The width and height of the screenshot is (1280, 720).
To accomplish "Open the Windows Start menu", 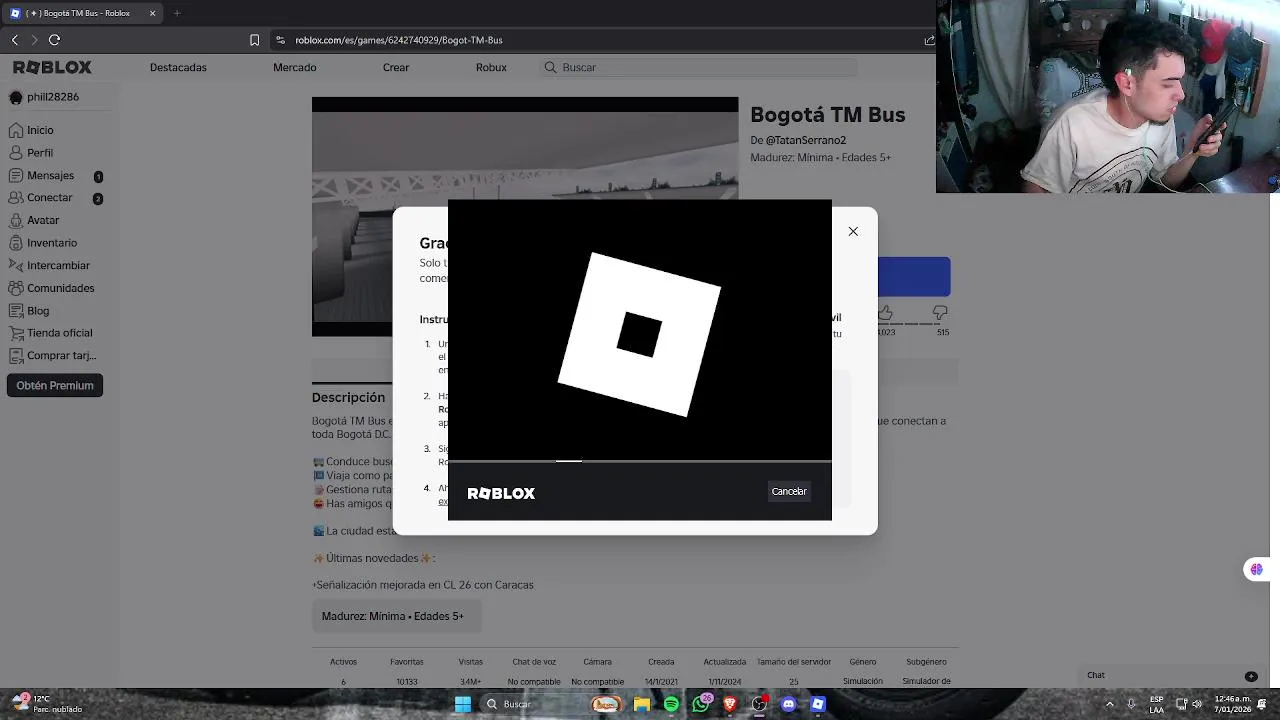I will [463, 704].
